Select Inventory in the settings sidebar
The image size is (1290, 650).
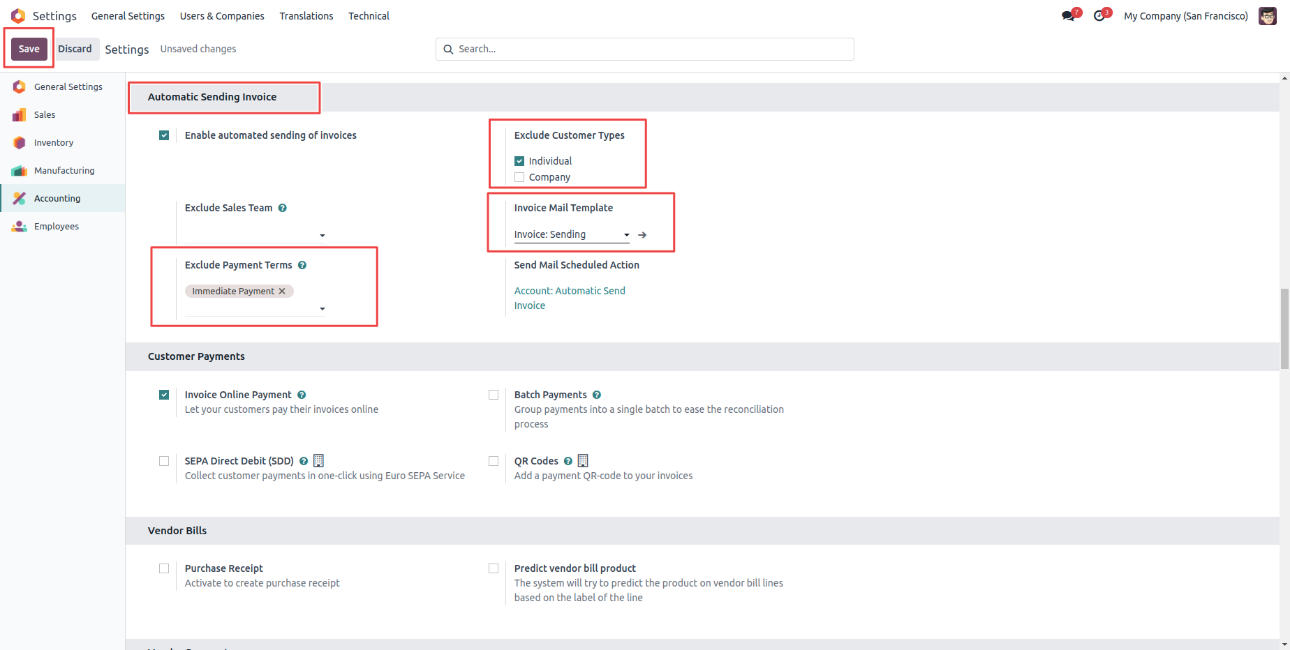pos(54,143)
